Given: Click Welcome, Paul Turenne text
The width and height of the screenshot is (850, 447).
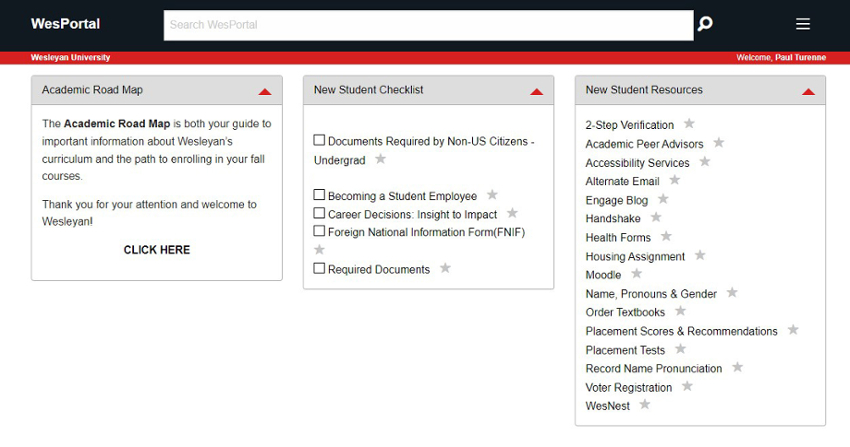Looking at the screenshot, I should click(781, 57).
